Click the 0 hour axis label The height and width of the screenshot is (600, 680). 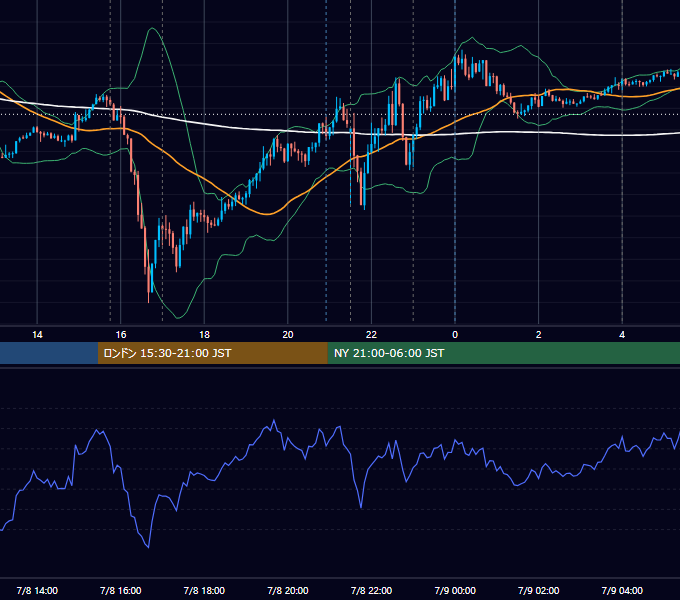coord(455,335)
